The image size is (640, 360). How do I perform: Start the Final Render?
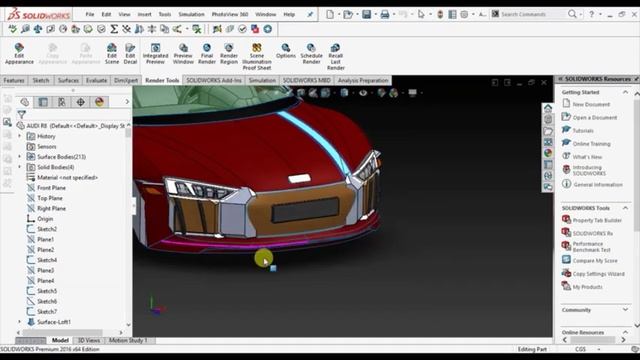pyautogui.click(x=207, y=53)
